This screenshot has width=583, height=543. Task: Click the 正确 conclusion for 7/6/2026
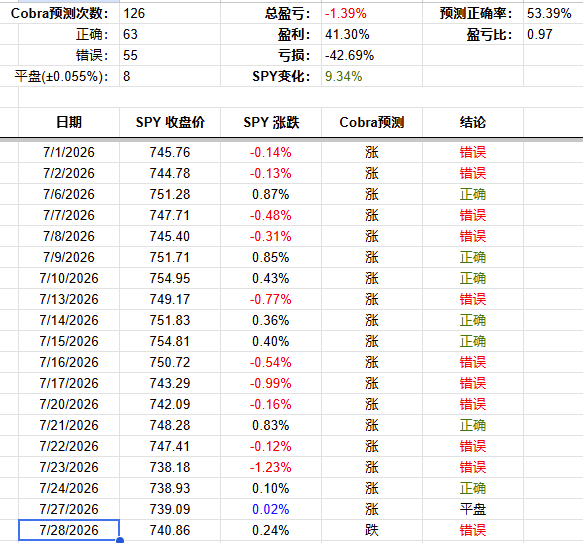point(473,194)
